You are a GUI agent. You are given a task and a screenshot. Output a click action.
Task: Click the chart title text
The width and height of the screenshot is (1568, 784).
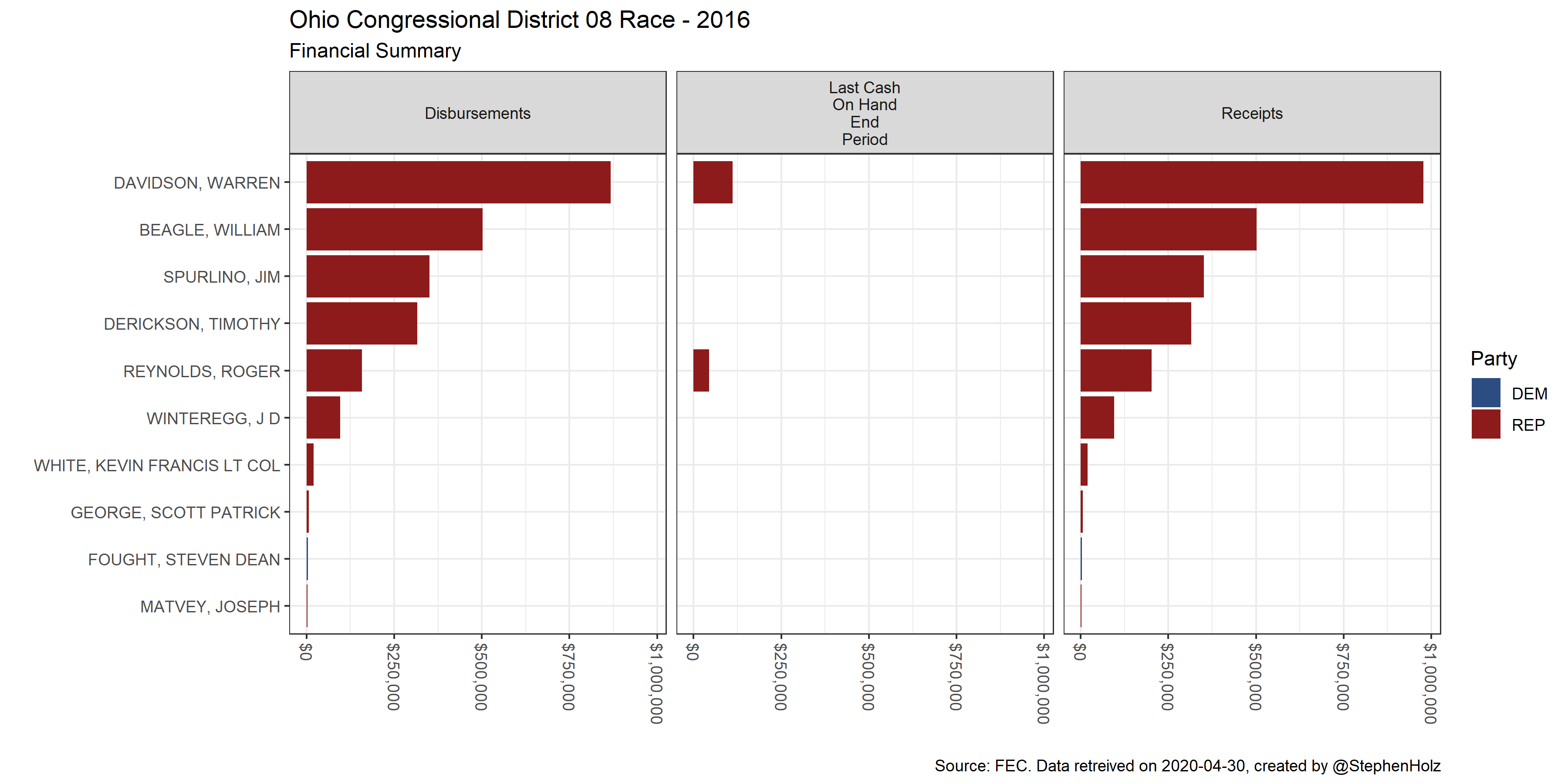[x=519, y=20]
